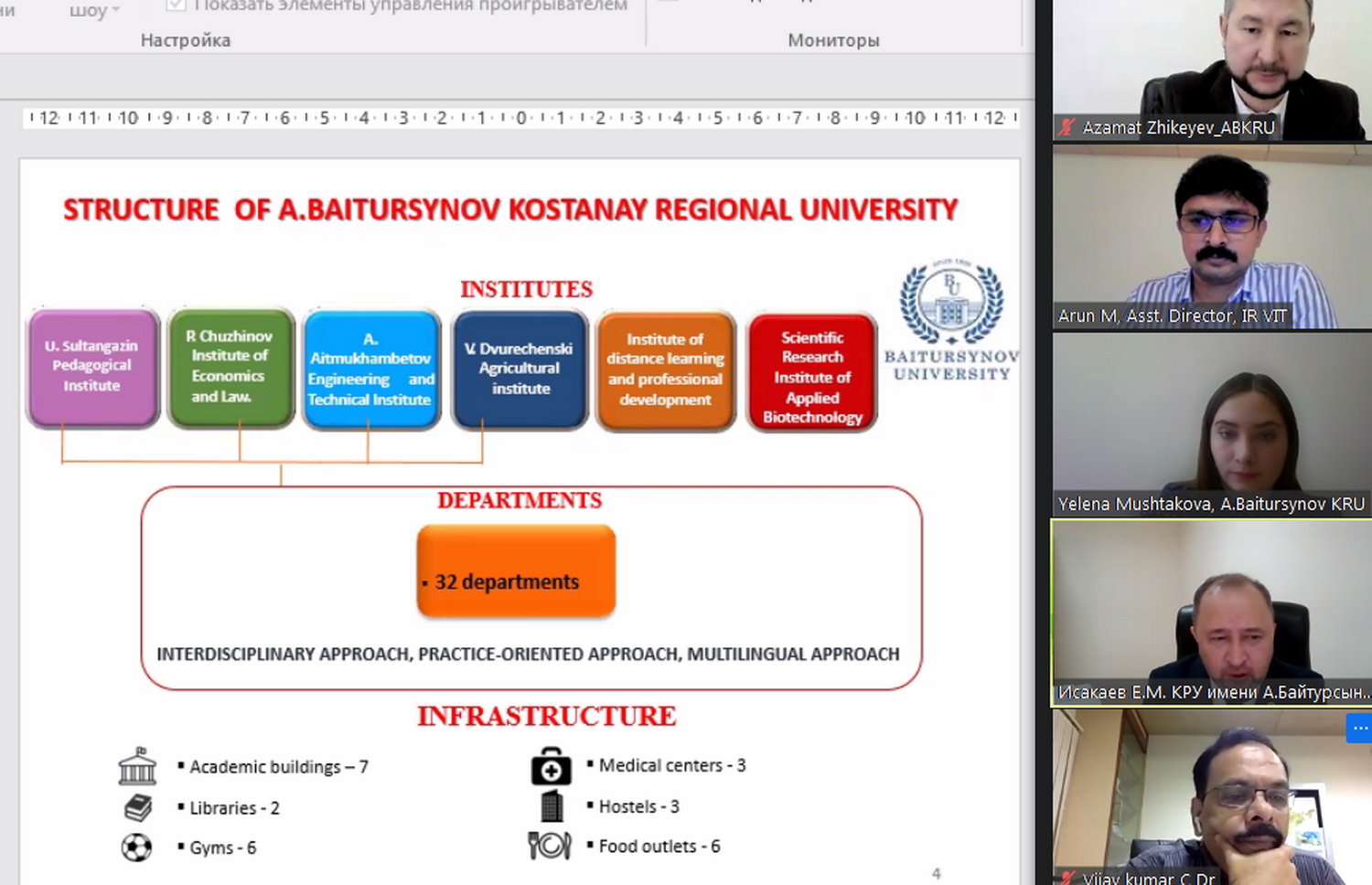This screenshot has height=885, width=1372.
Task: Select Исакаев Е.М. highlighted video tile
Action: (1212, 613)
